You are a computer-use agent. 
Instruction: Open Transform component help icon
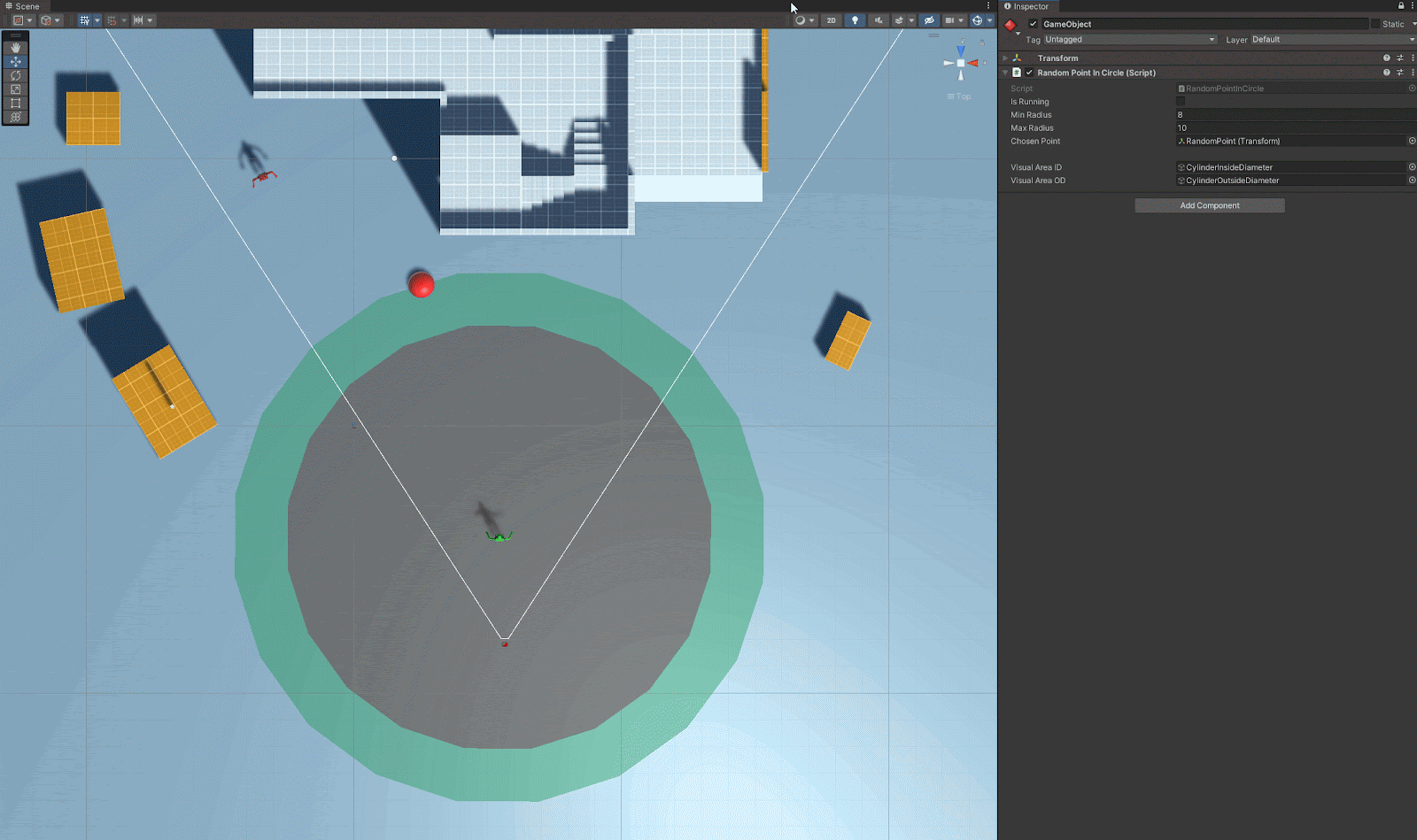[1386, 58]
